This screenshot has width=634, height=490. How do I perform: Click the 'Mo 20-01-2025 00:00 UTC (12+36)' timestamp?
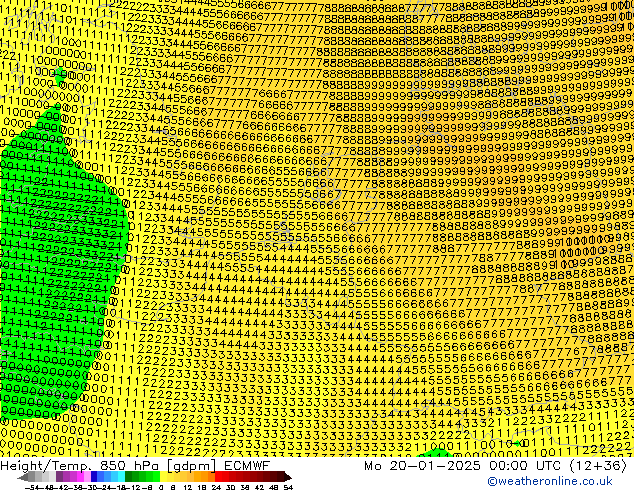[495, 465]
